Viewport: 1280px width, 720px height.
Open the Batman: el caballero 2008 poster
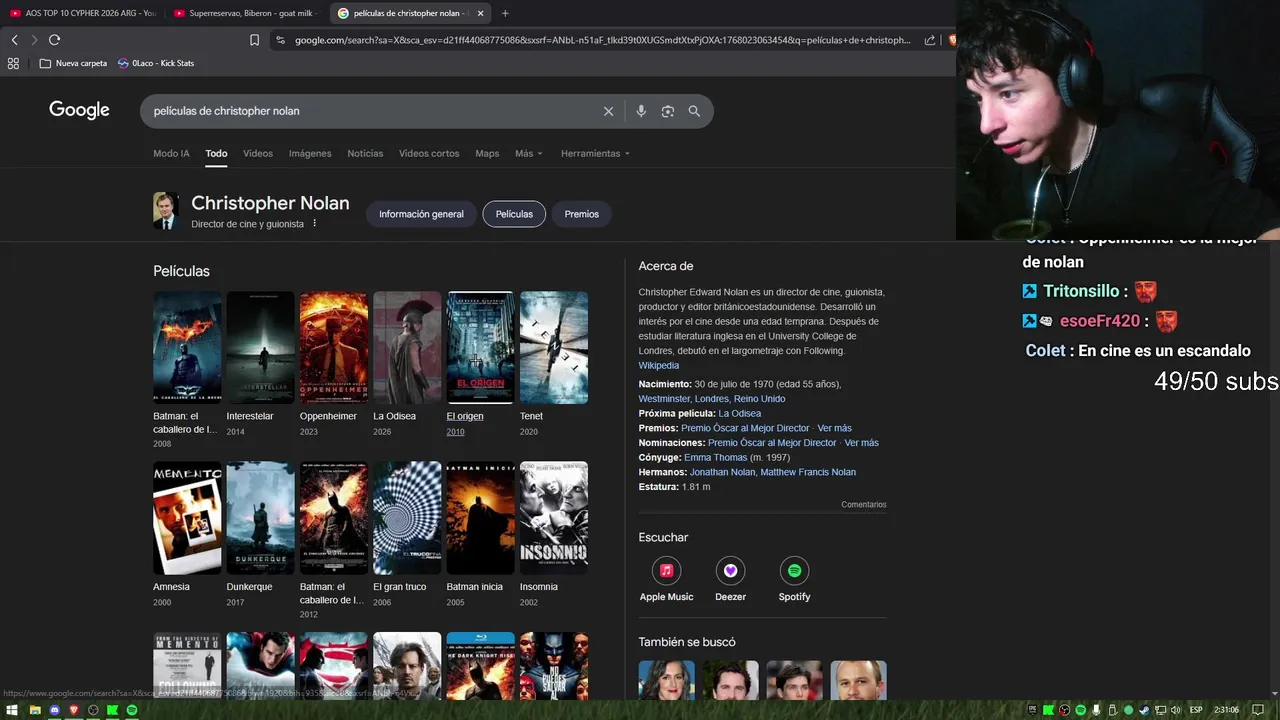coord(187,347)
